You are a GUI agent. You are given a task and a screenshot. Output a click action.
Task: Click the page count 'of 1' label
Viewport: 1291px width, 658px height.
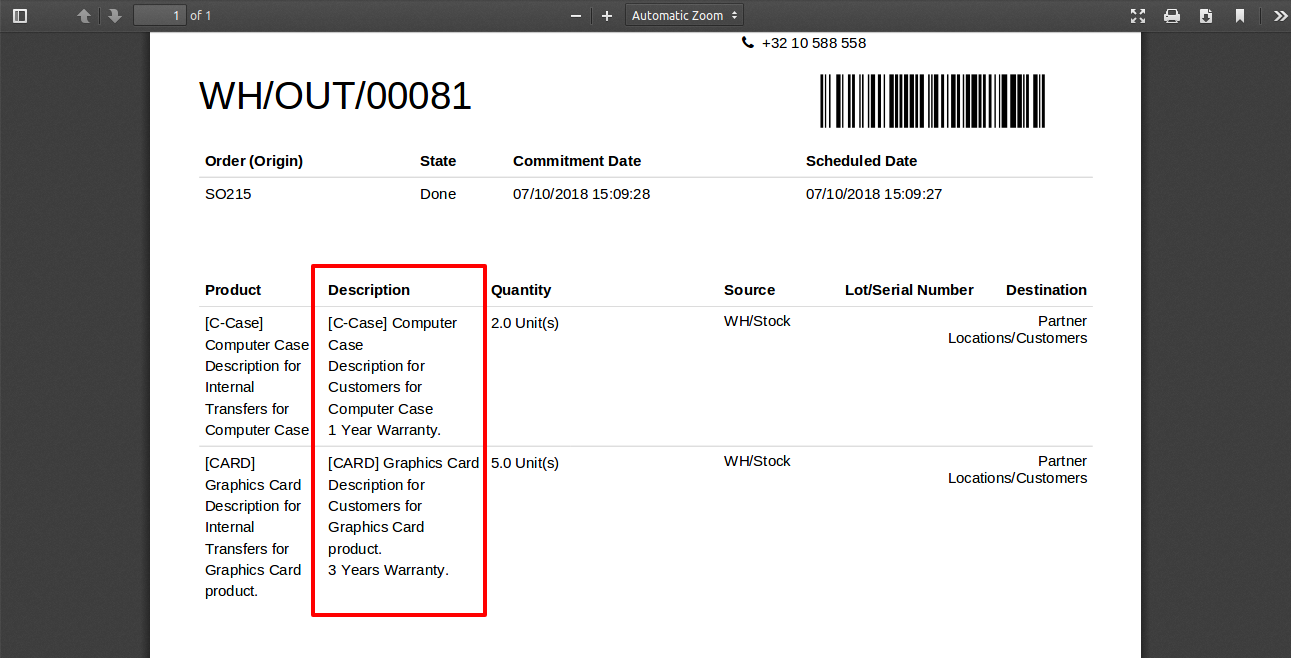click(x=201, y=16)
